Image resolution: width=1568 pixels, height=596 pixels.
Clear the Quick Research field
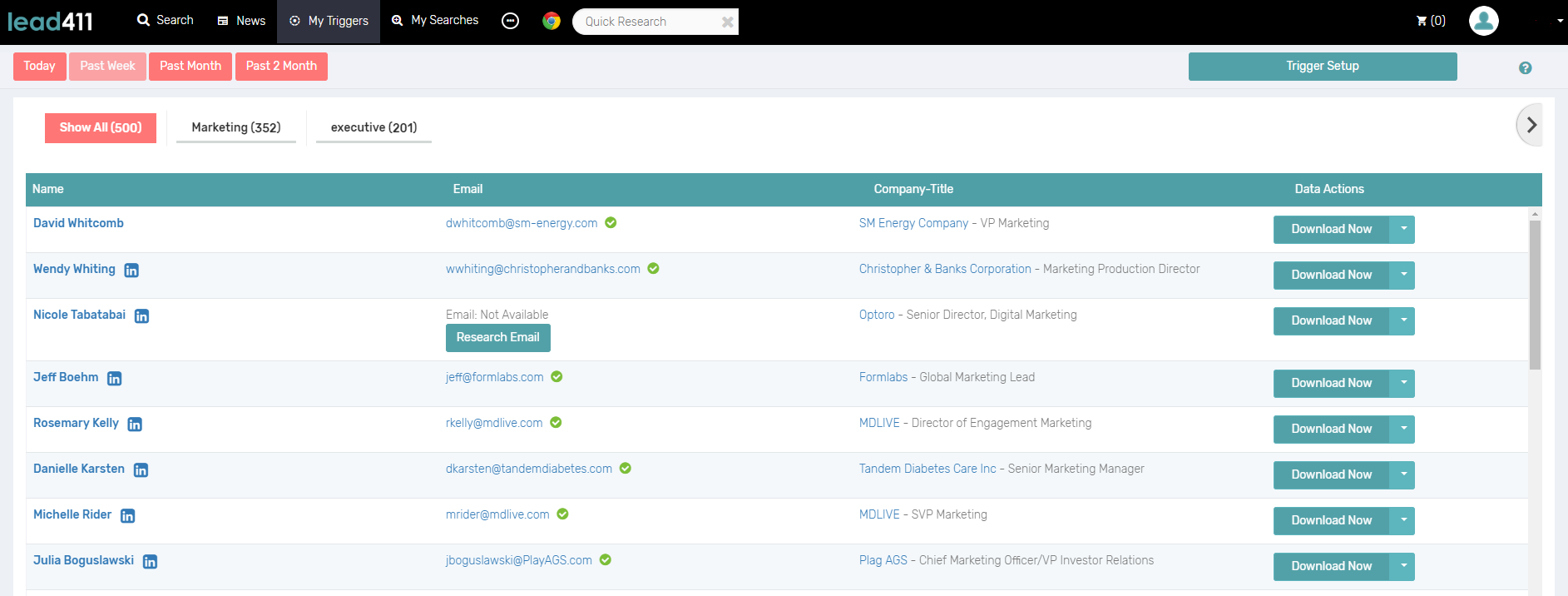tap(727, 22)
